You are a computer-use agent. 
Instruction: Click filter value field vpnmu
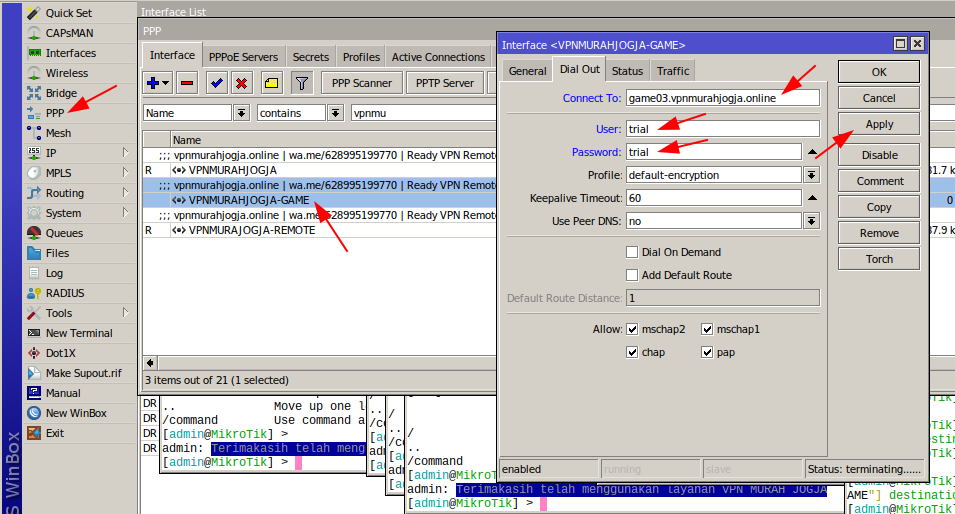[x=424, y=113]
